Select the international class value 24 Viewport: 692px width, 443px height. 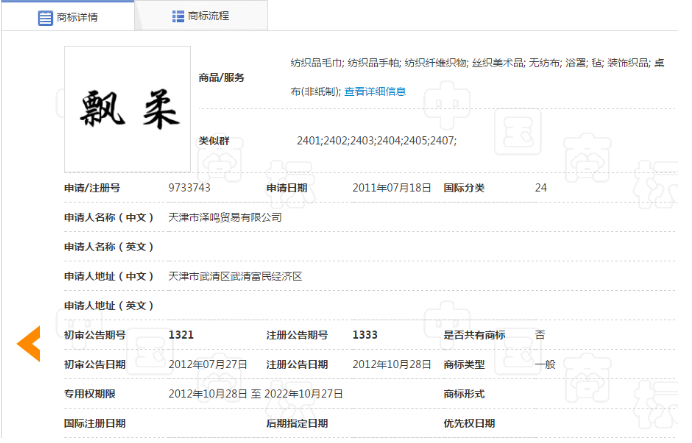coord(541,188)
